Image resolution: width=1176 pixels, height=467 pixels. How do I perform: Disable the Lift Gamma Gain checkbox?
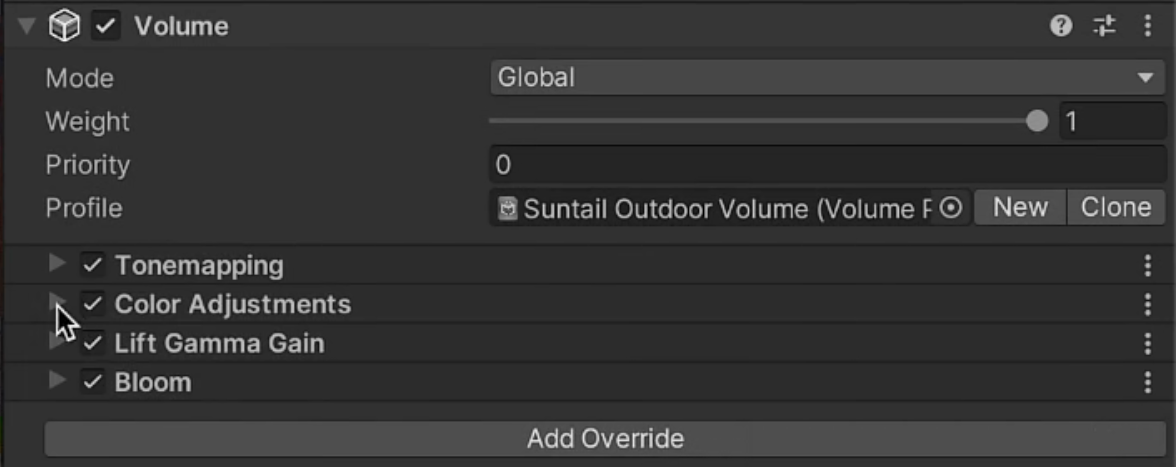(93, 344)
